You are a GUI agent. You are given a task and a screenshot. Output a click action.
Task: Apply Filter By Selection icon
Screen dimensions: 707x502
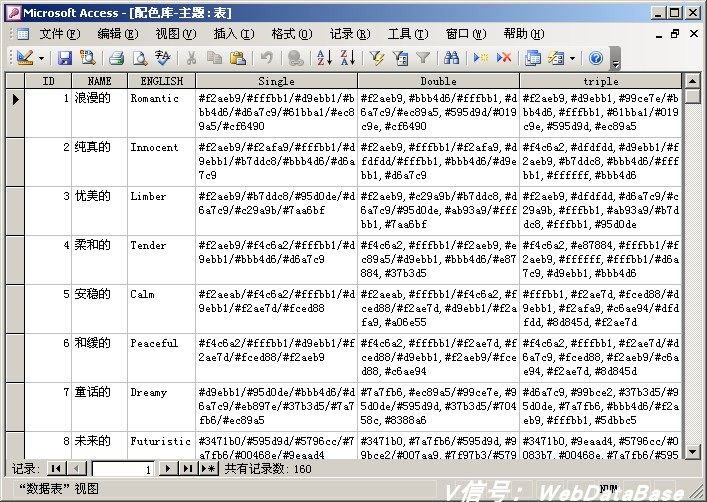[377, 58]
